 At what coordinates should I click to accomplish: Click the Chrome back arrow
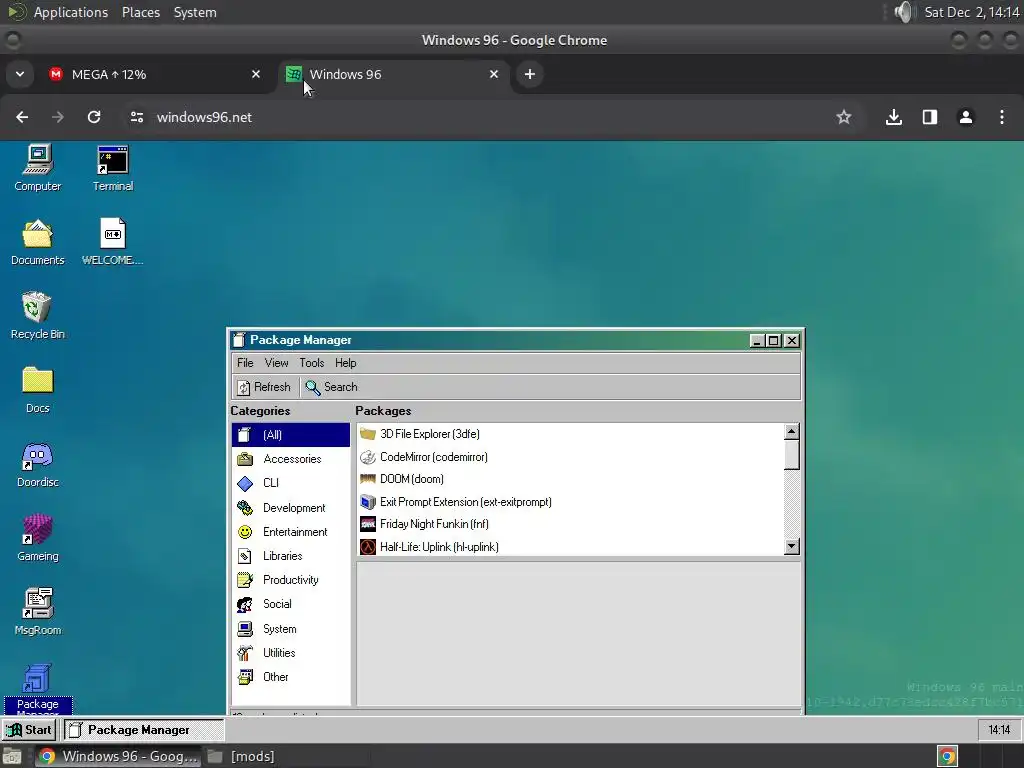coord(22,118)
